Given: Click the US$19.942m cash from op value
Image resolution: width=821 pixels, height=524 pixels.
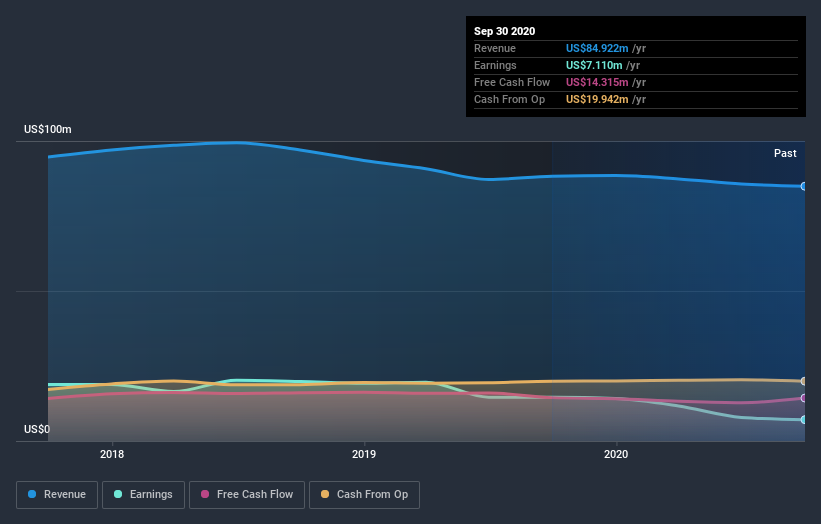Looking at the screenshot, I should pos(597,99).
